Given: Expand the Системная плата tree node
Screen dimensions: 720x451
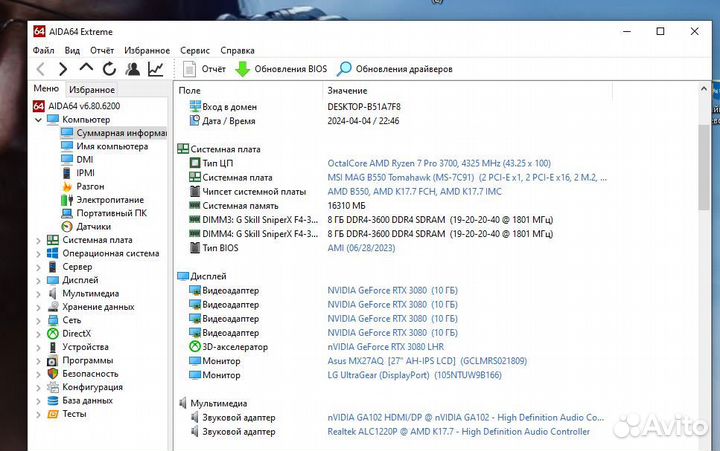Looking at the screenshot, I should tap(38, 240).
